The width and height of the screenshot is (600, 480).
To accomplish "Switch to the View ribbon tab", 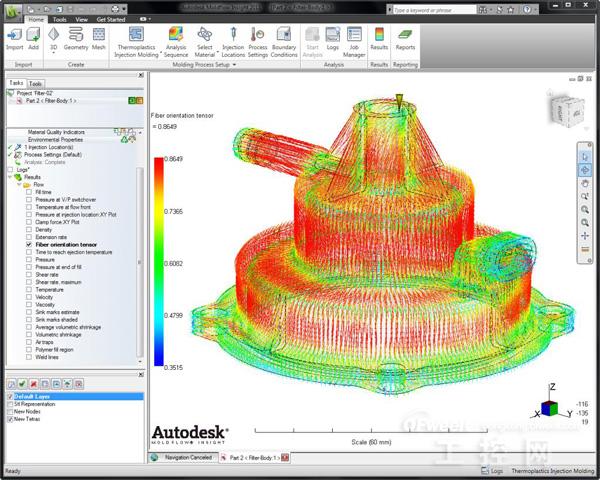I will [x=82, y=18].
